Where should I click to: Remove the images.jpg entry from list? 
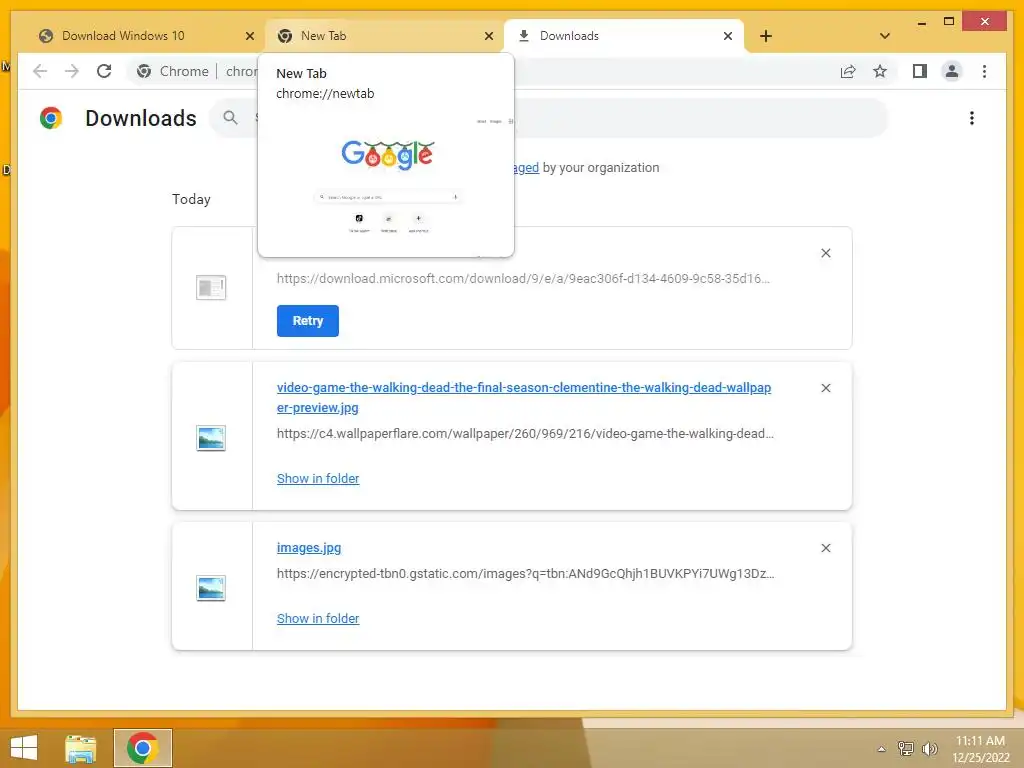click(825, 548)
